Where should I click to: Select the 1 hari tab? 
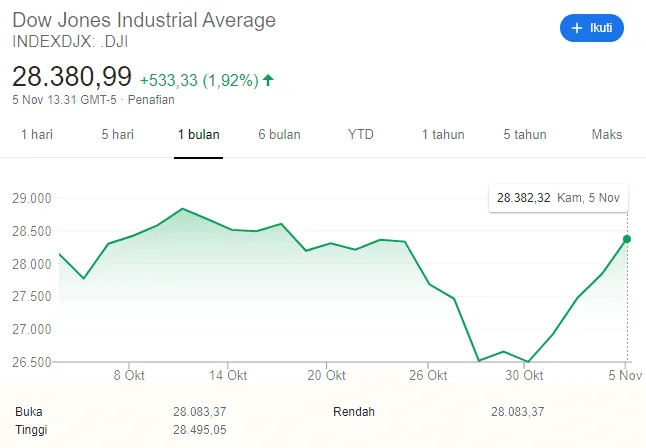pos(37,135)
